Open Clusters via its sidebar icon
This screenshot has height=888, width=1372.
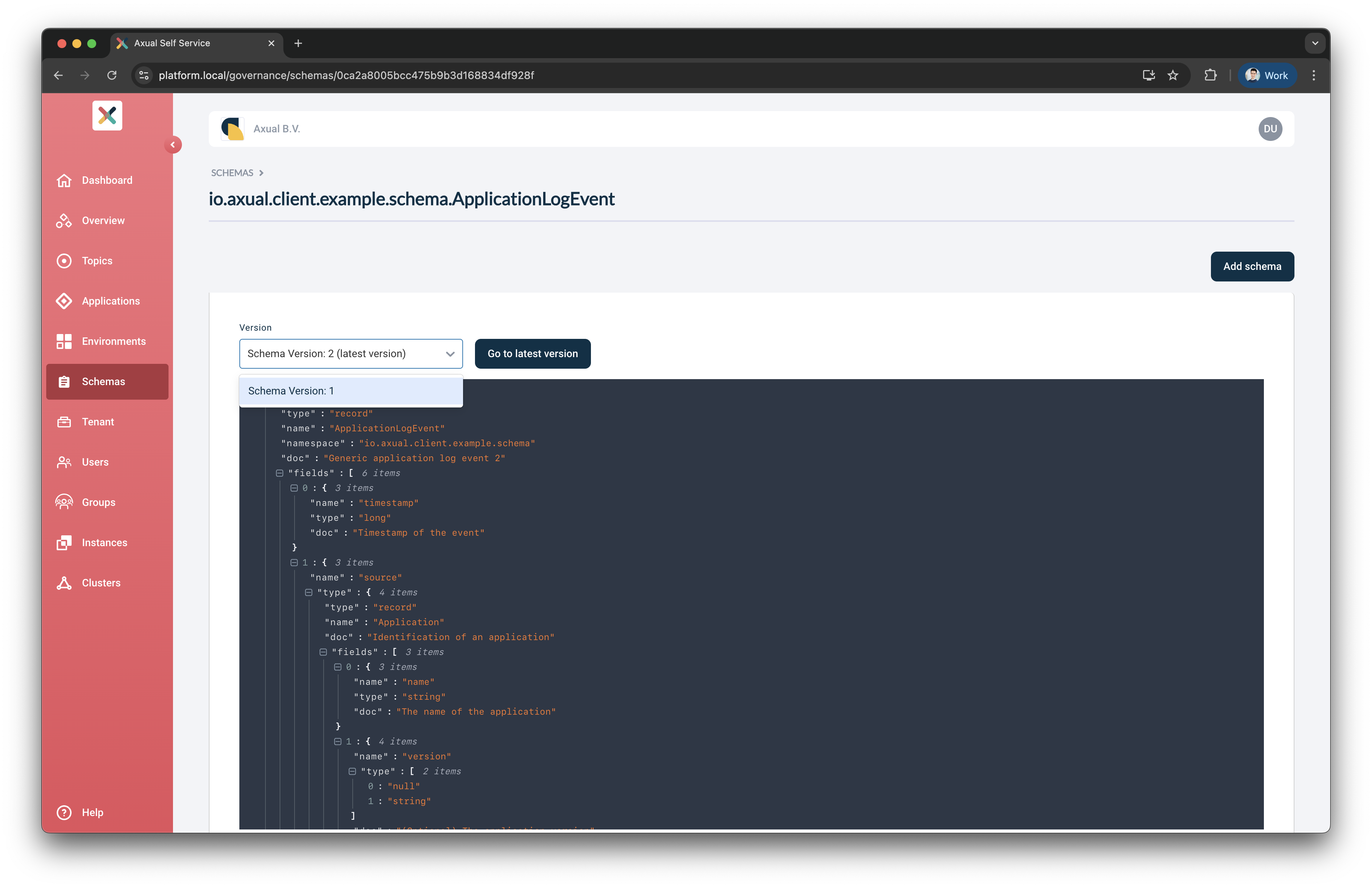pyautogui.click(x=64, y=583)
